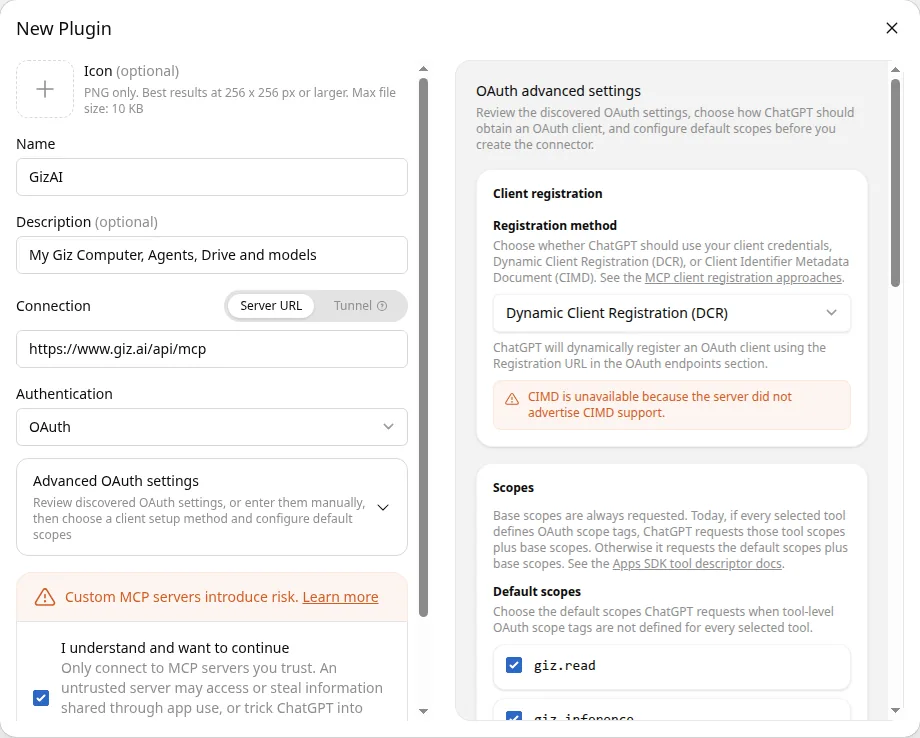The height and width of the screenshot is (738, 920).
Task: Click in the server URL input field
Action: [212, 349]
